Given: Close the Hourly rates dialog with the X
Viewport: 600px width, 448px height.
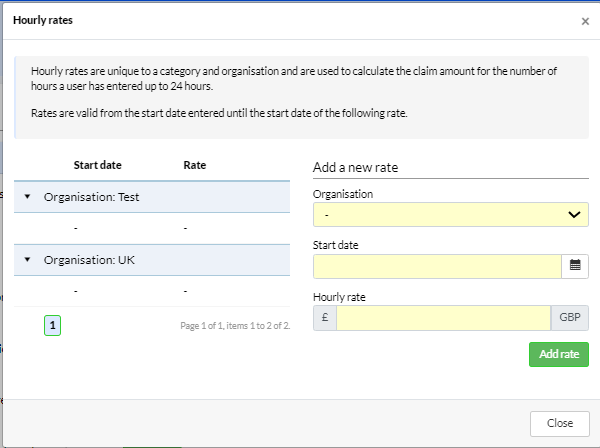Looking at the screenshot, I should point(585,21).
